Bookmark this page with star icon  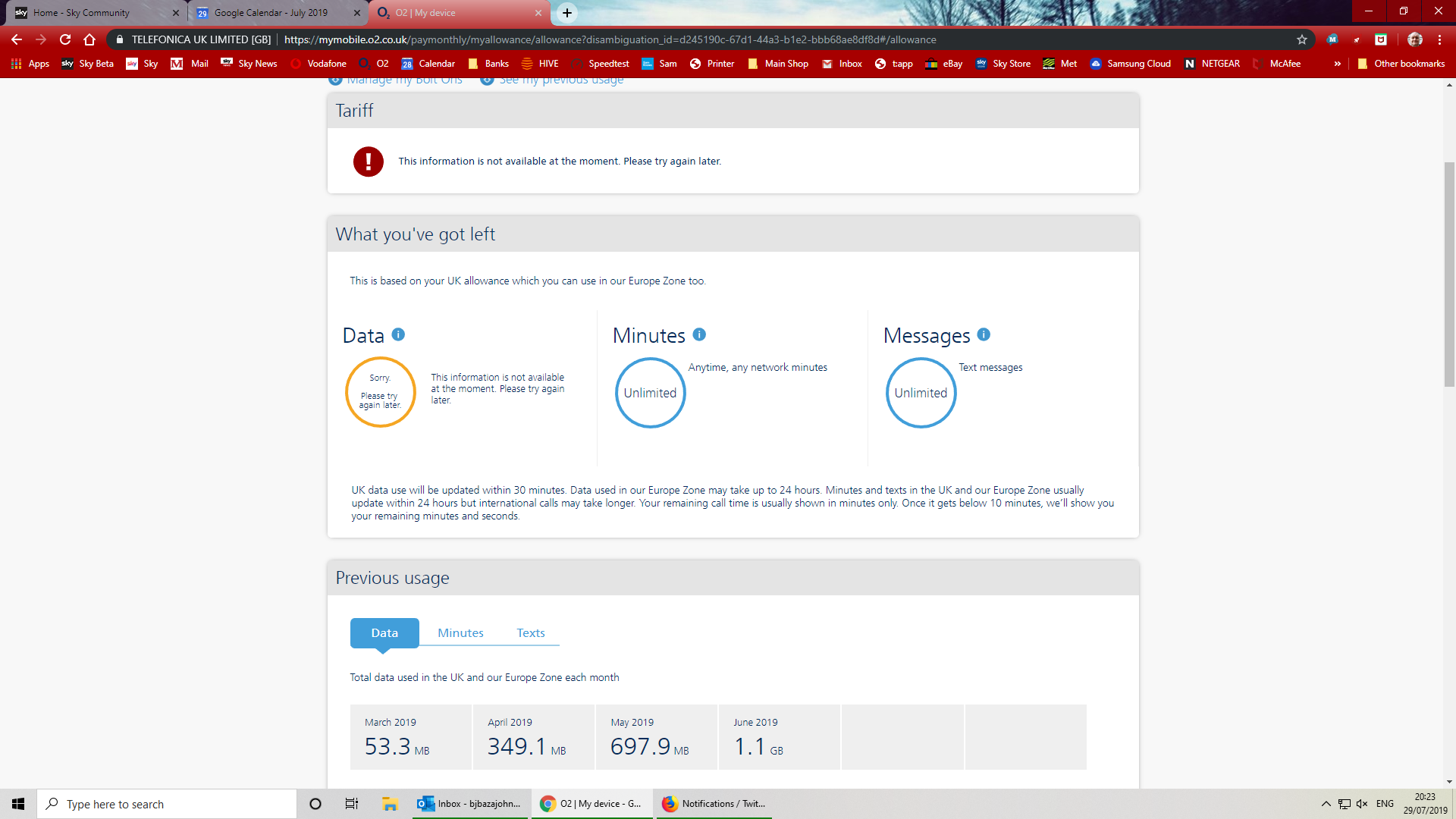[x=1302, y=39]
